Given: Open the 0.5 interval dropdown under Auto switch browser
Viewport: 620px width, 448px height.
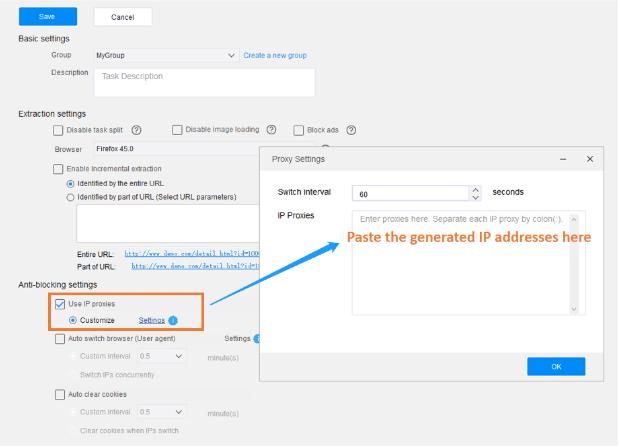Looking at the screenshot, I should (162, 356).
